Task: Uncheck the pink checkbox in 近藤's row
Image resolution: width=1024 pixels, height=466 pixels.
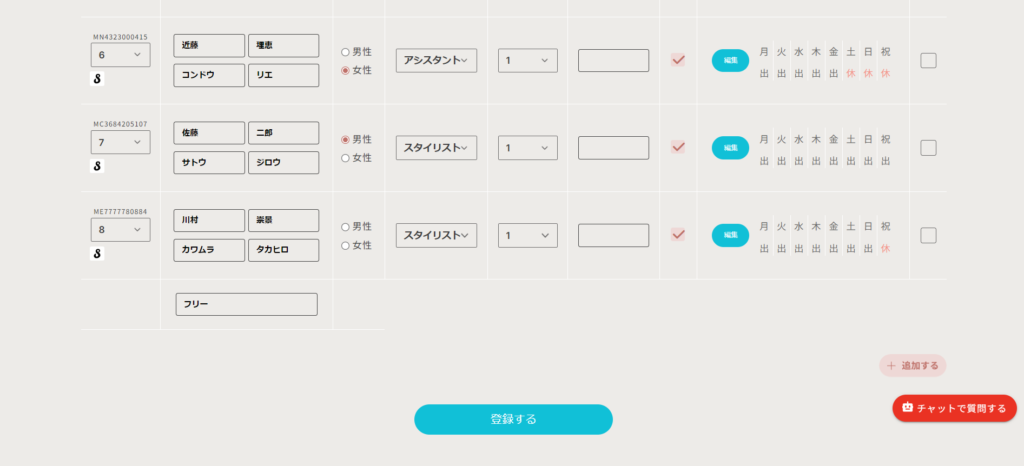Action: point(678,60)
